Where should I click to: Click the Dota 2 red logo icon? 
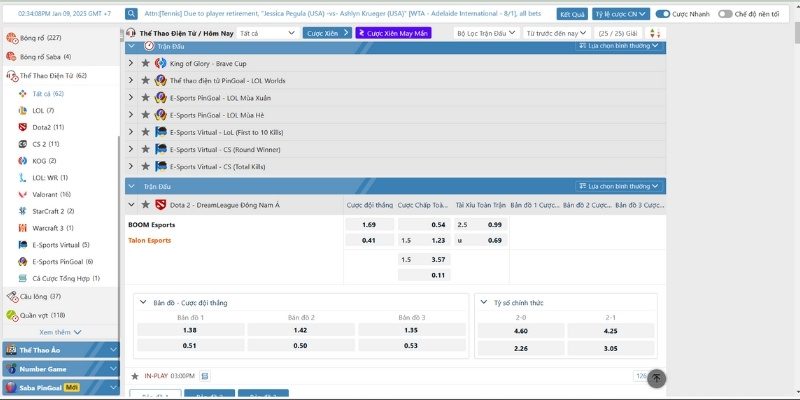pos(161,205)
